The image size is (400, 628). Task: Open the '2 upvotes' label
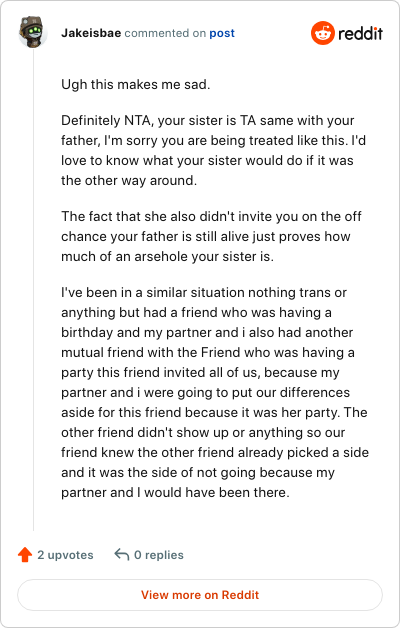click(65, 555)
